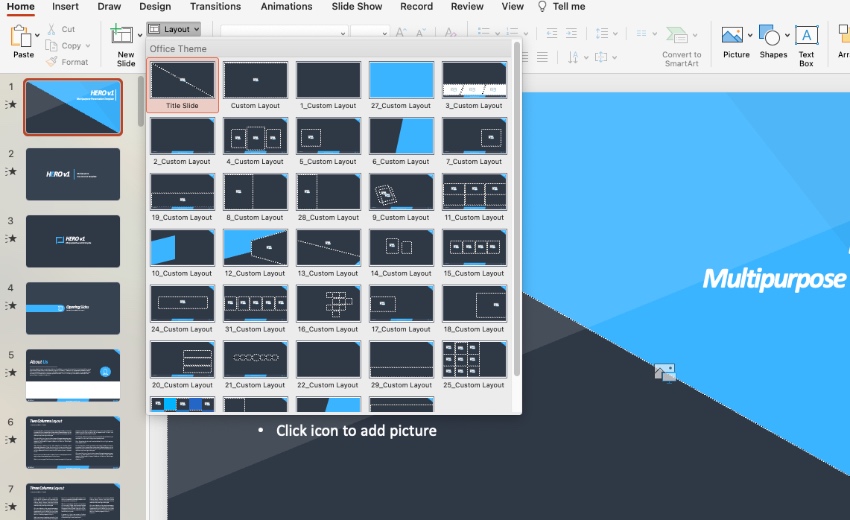This screenshot has width=850, height=520.
Task: Click the bulleted list icon
Action: click(484, 33)
